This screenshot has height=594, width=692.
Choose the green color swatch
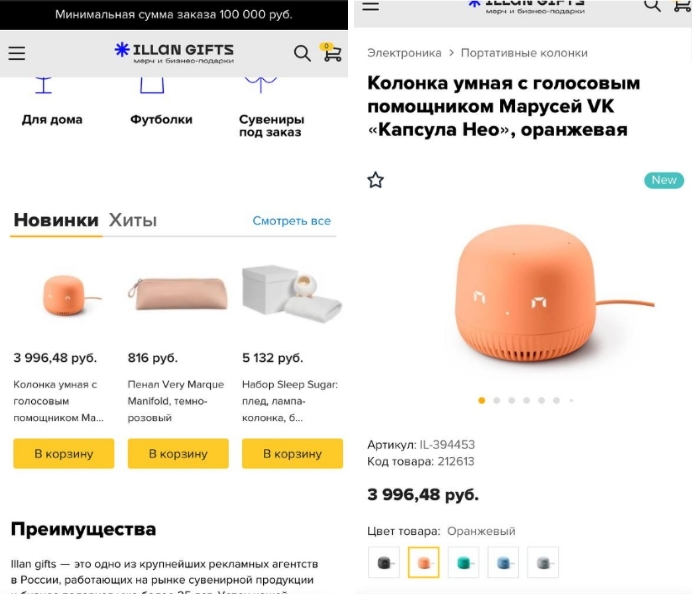pos(463,562)
